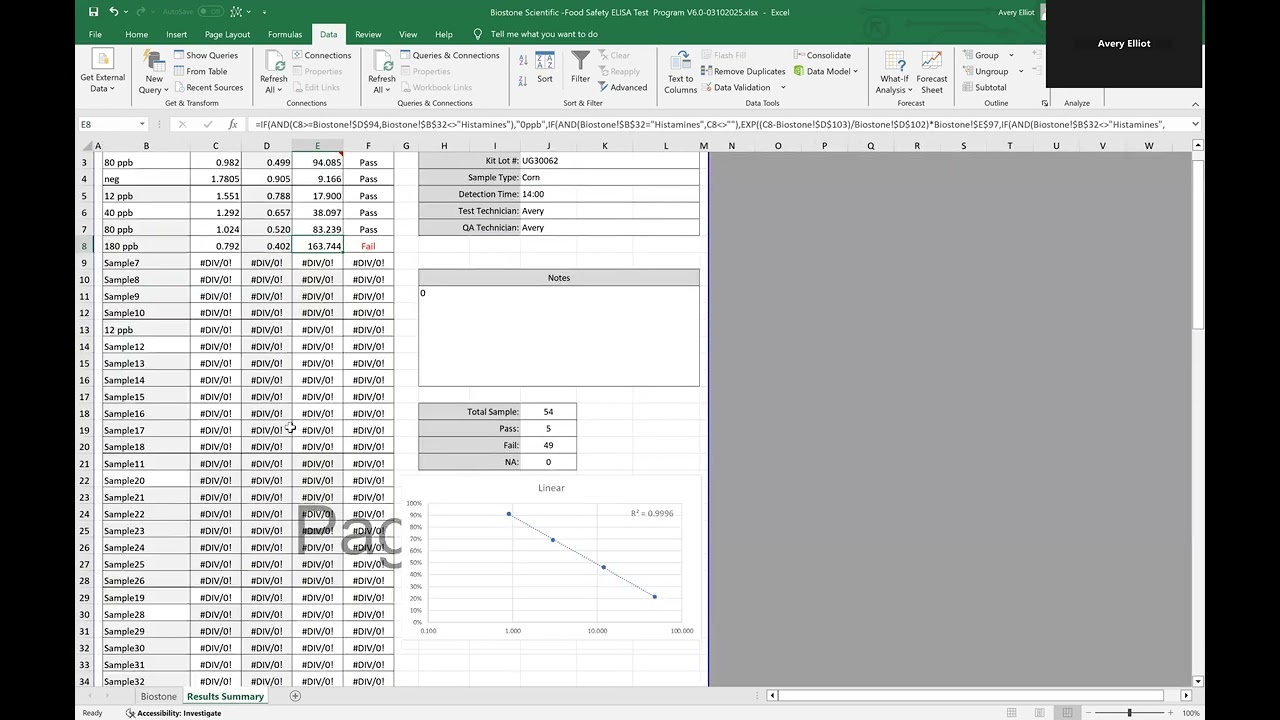Open the Data Validation dropdown arrow
Screen dimensions: 1280x720
[x=783, y=87]
